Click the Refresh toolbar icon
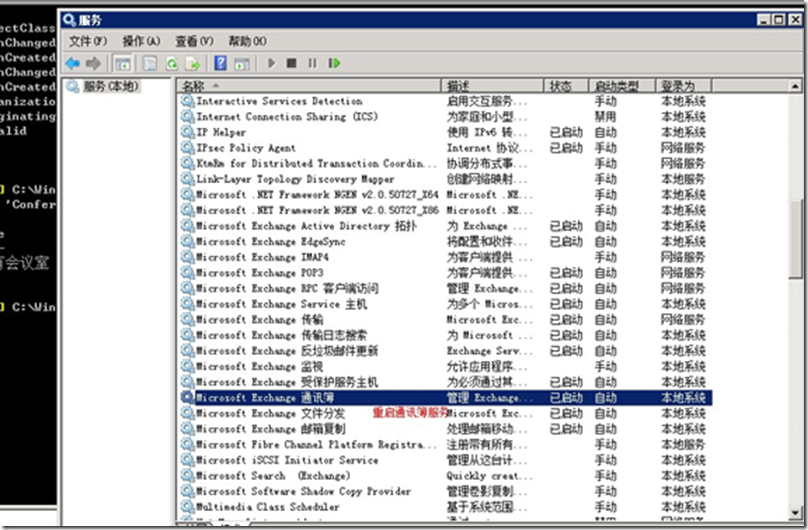Screen dimensions: 808x530 [x=172, y=63]
